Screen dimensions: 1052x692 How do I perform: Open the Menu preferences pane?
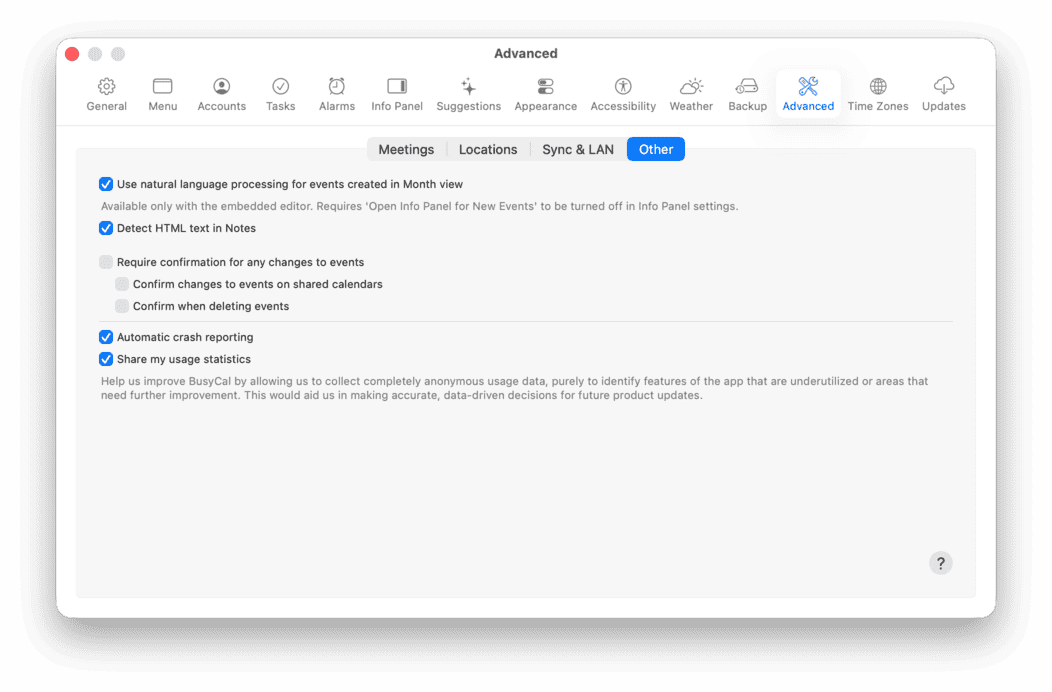click(x=162, y=87)
